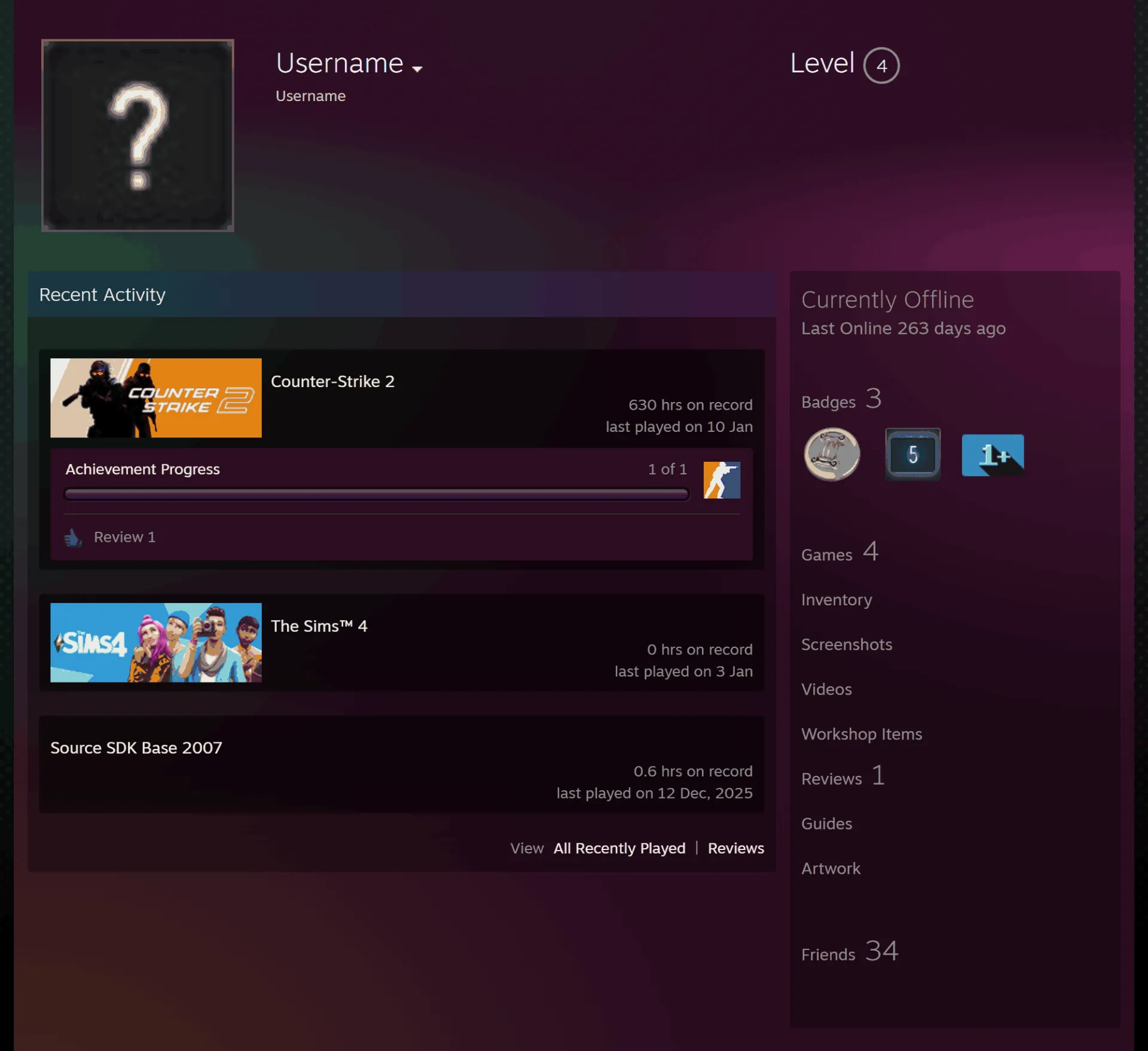
Task: Click '0.6 hrs on record' text
Action: [693, 771]
